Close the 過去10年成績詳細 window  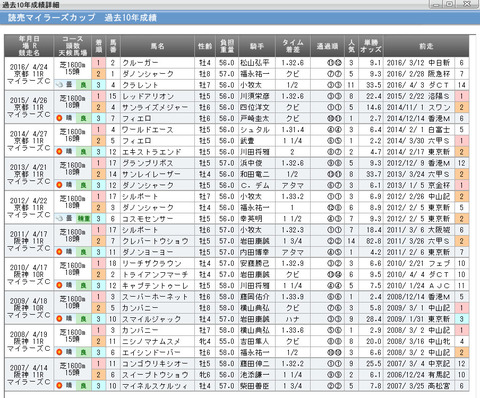coord(467,4)
